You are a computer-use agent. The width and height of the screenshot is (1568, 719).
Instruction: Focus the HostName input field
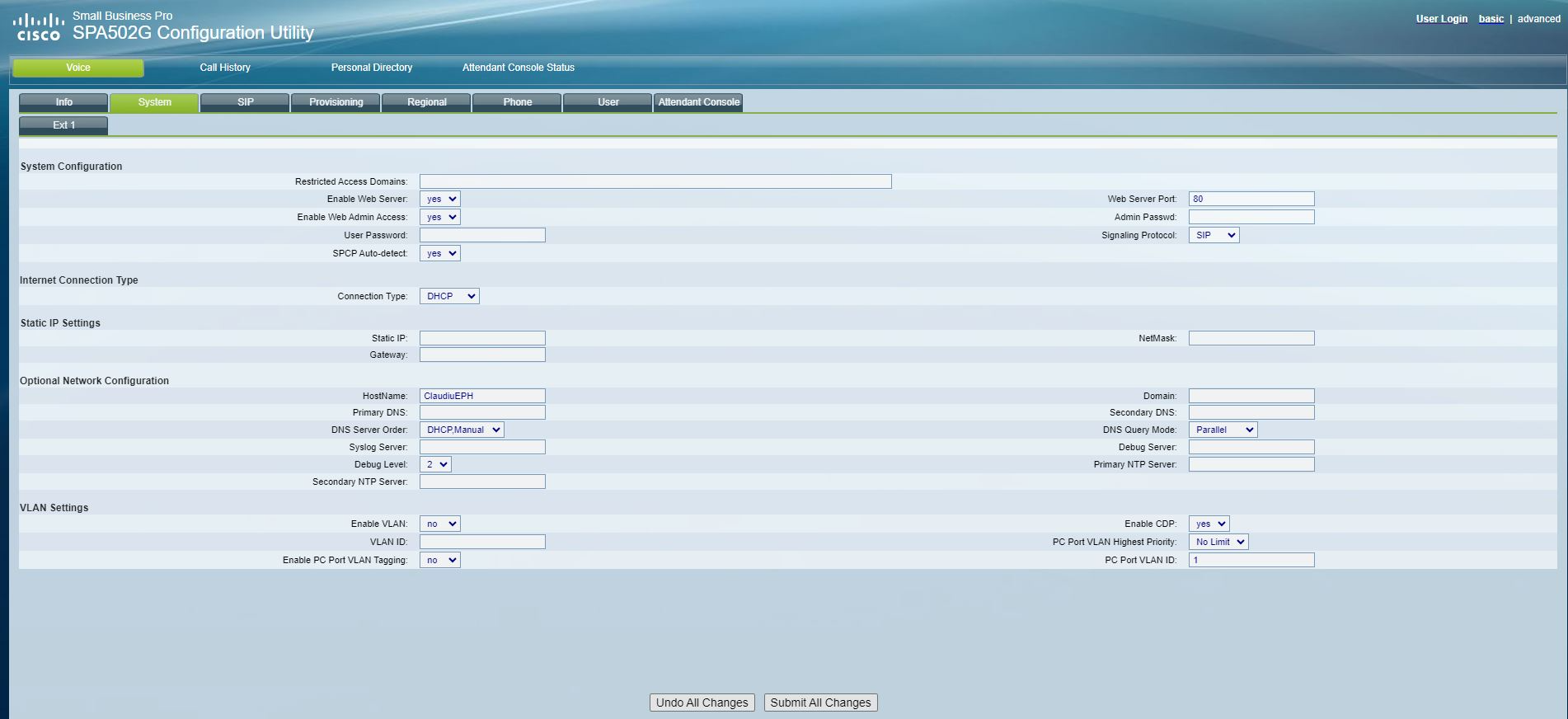tap(481, 396)
